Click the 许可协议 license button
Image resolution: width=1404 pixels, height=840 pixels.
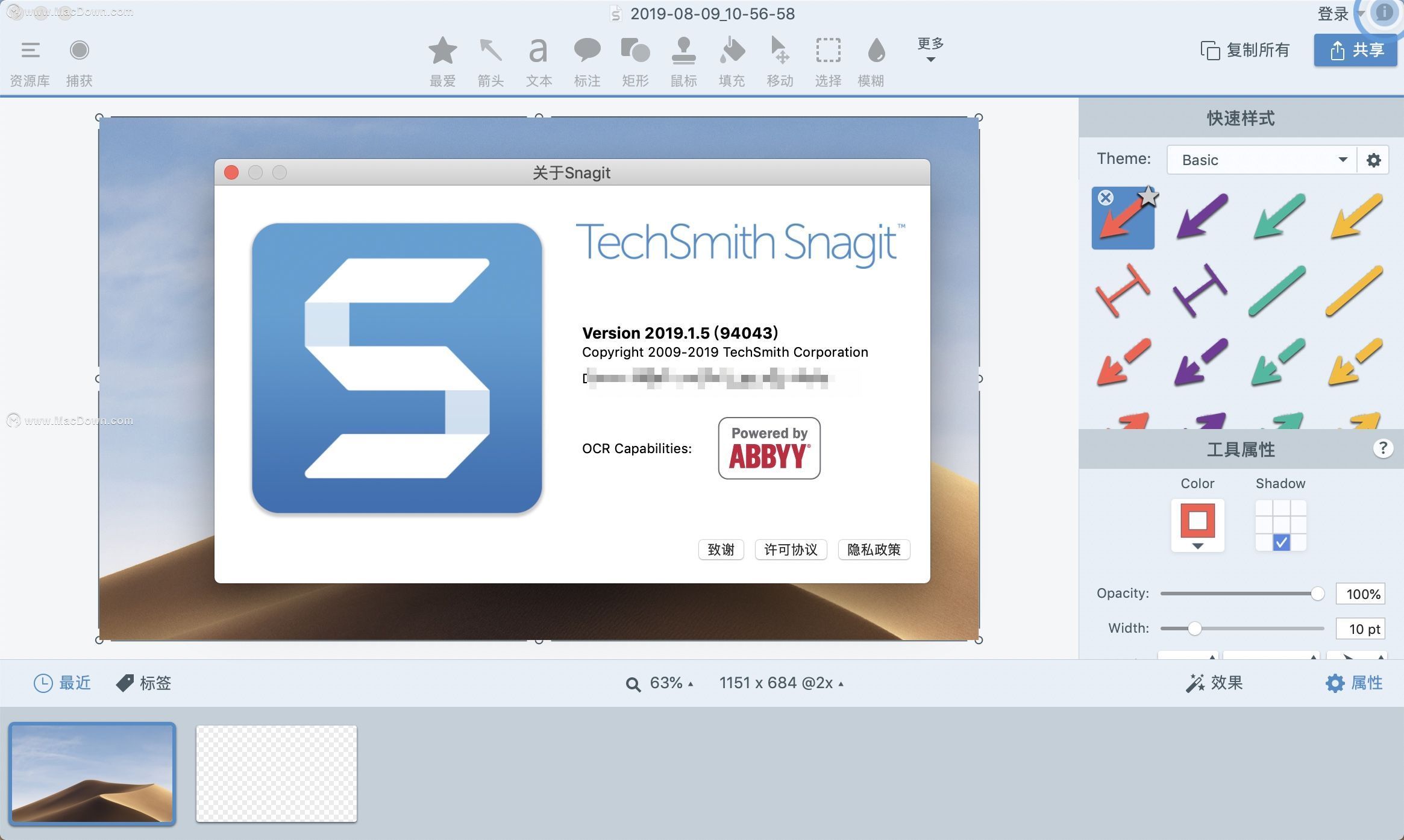[791, 550]
